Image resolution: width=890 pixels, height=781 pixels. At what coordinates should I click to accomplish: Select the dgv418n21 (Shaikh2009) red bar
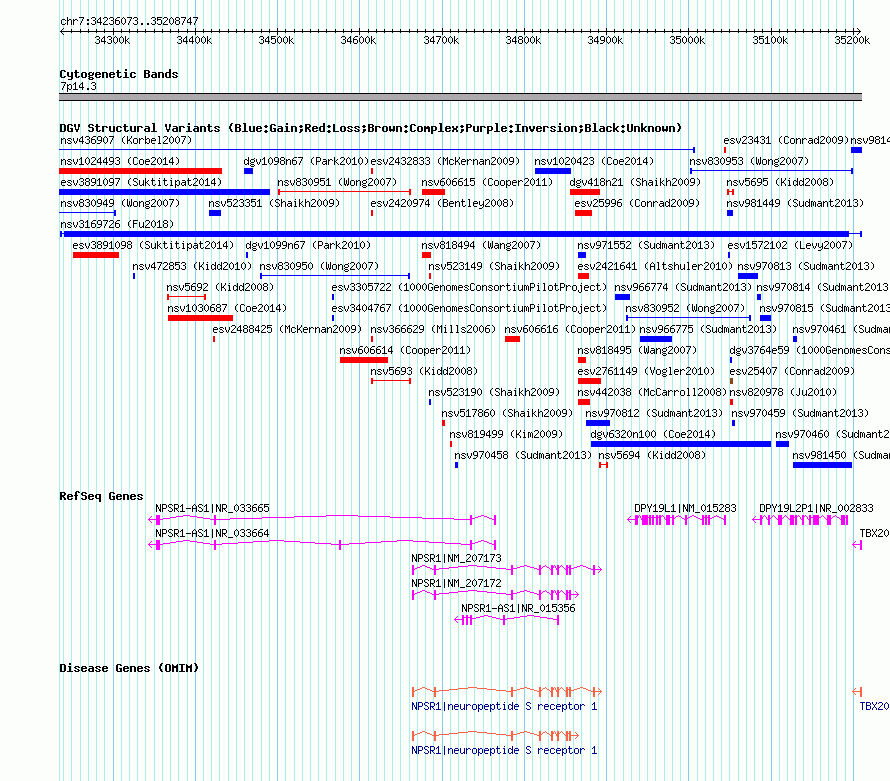585,192
